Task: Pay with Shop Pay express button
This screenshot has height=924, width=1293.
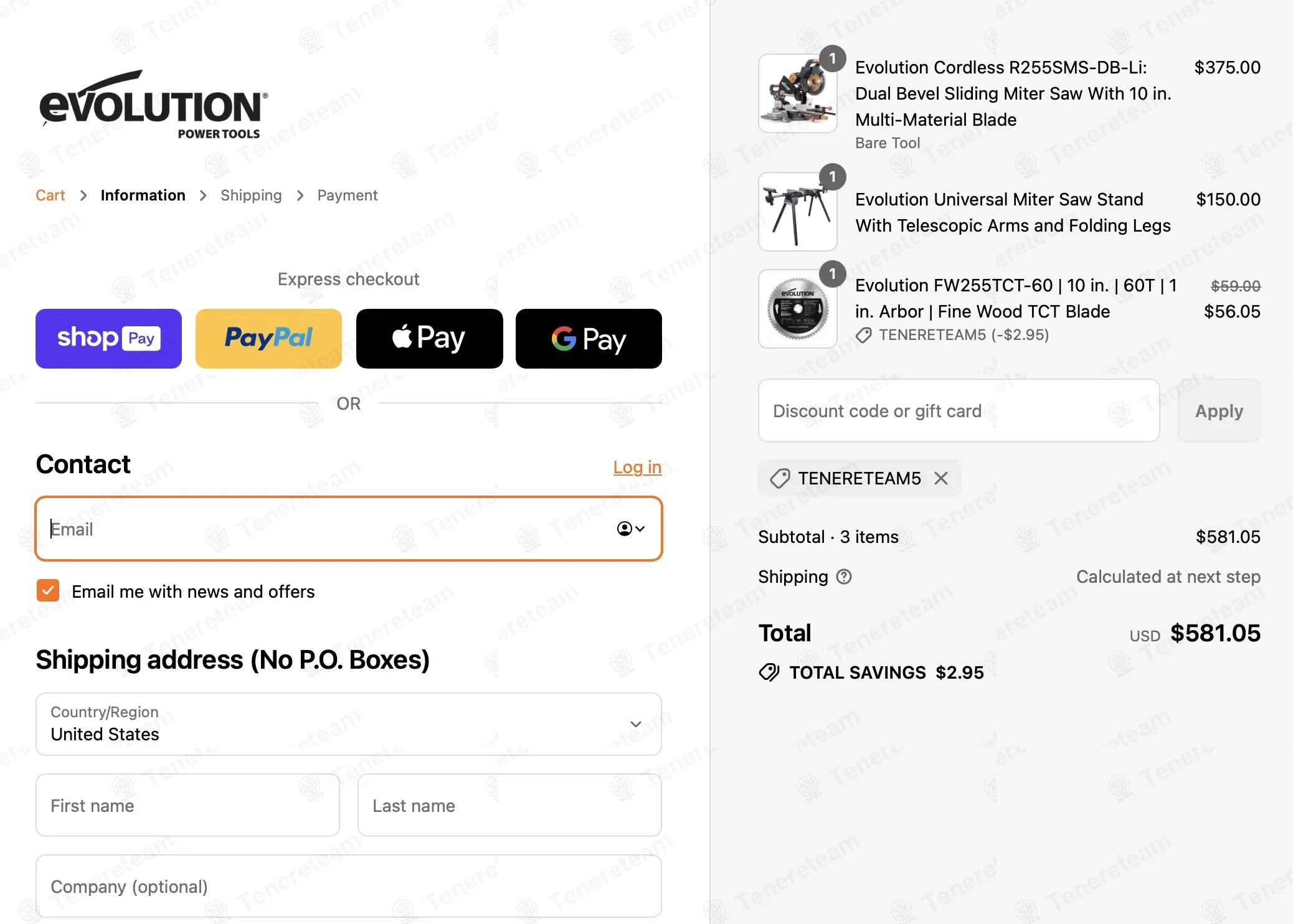Action: click(108, 339)
